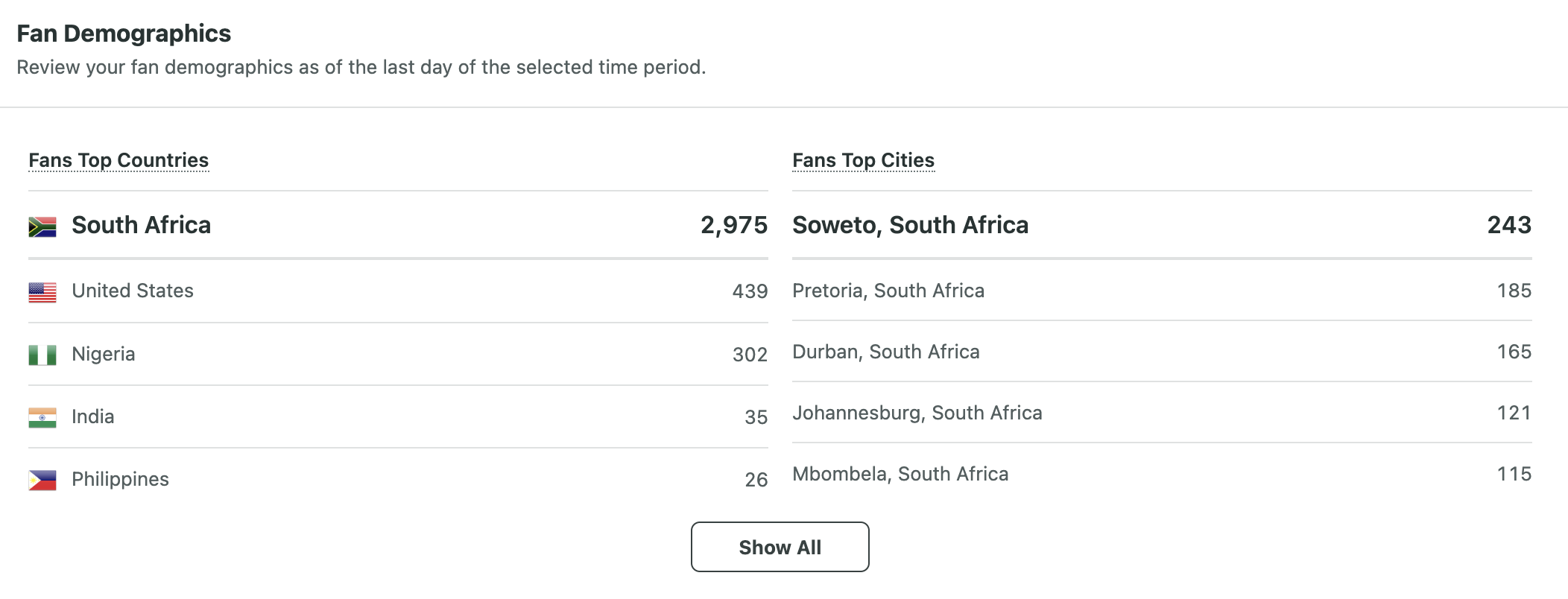Select the Nigeria country name
The image size is (1568, 599).
tap(104, 354)
